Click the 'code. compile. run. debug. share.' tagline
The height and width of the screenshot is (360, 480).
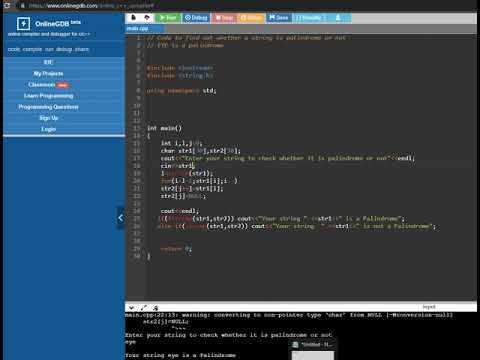point(48,49)
